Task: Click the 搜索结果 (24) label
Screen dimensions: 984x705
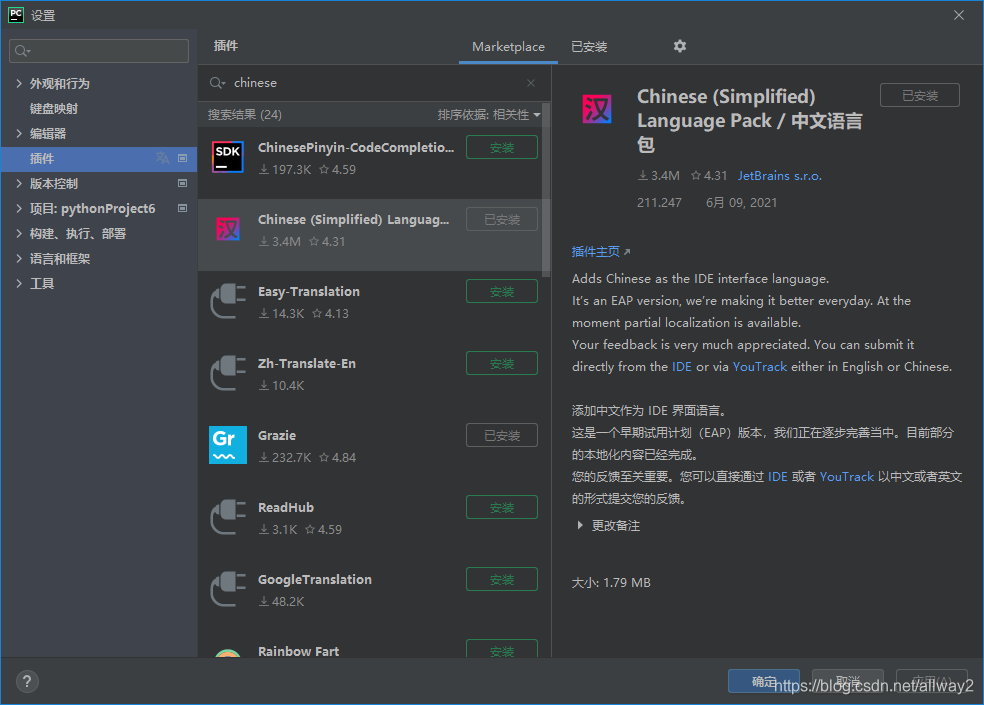Action: [245, 115]
